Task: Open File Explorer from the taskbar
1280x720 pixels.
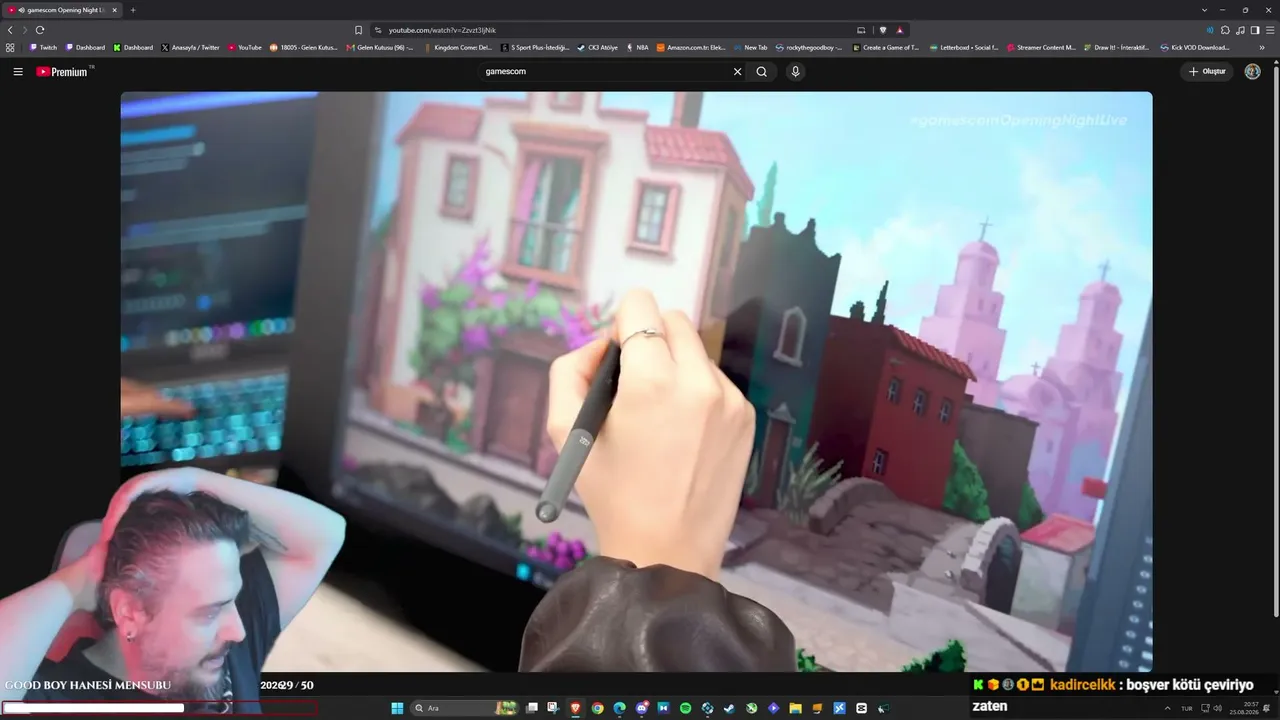Action: [795, 708]
